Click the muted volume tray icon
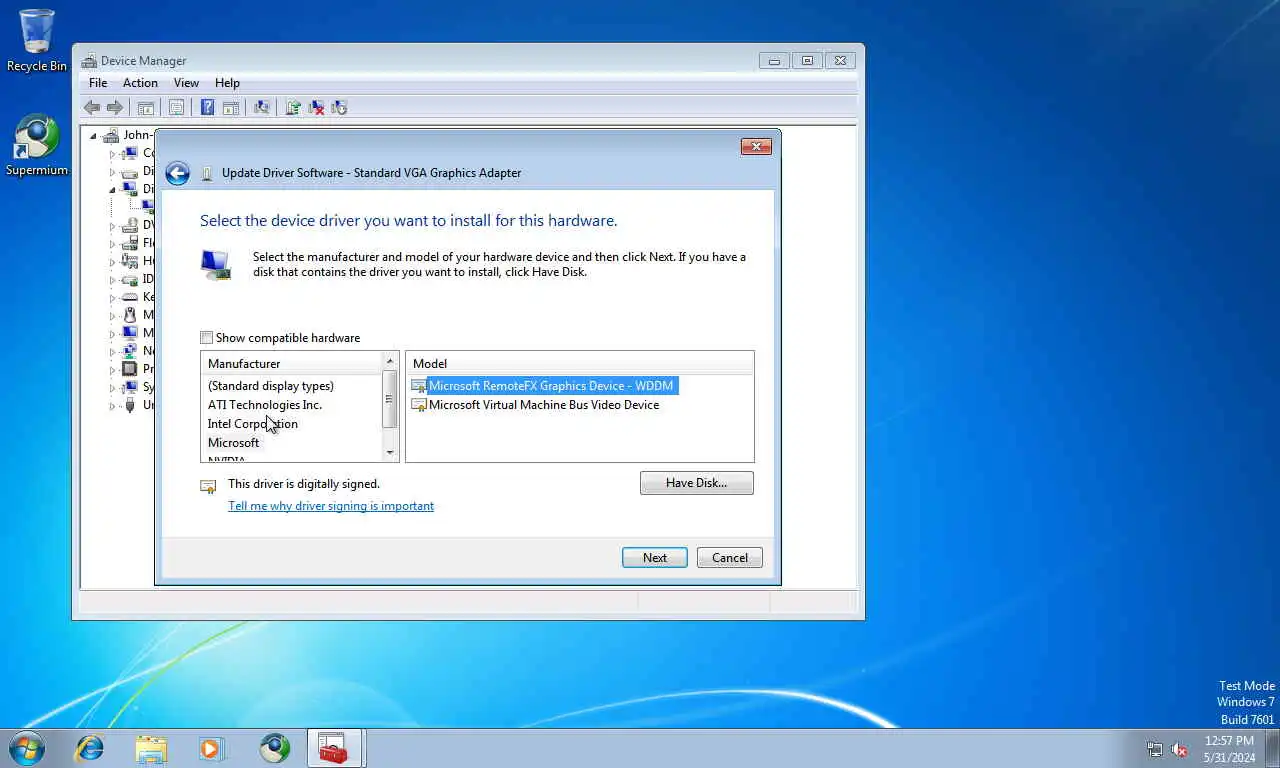The image size is (1280, 768). 1180,749
